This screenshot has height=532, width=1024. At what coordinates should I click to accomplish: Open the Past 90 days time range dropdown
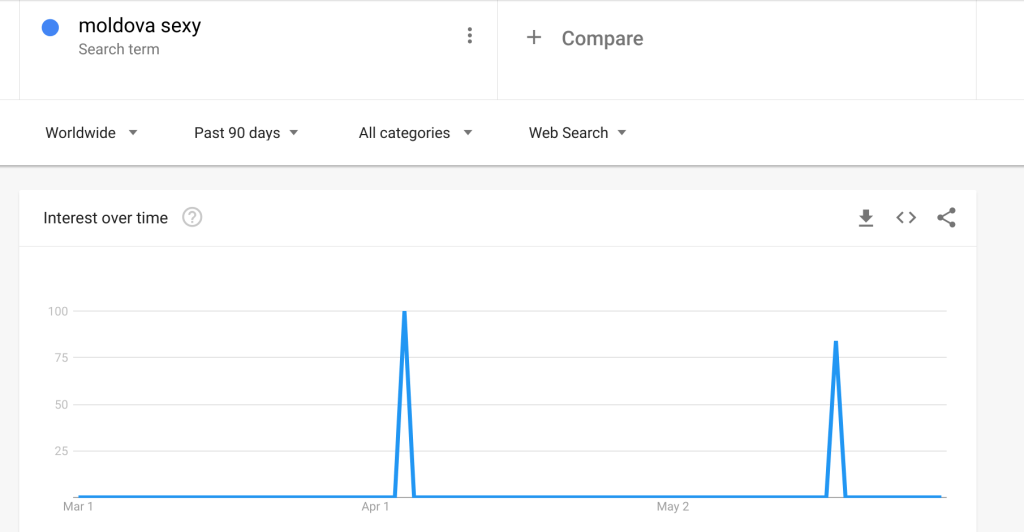point(246,133)
